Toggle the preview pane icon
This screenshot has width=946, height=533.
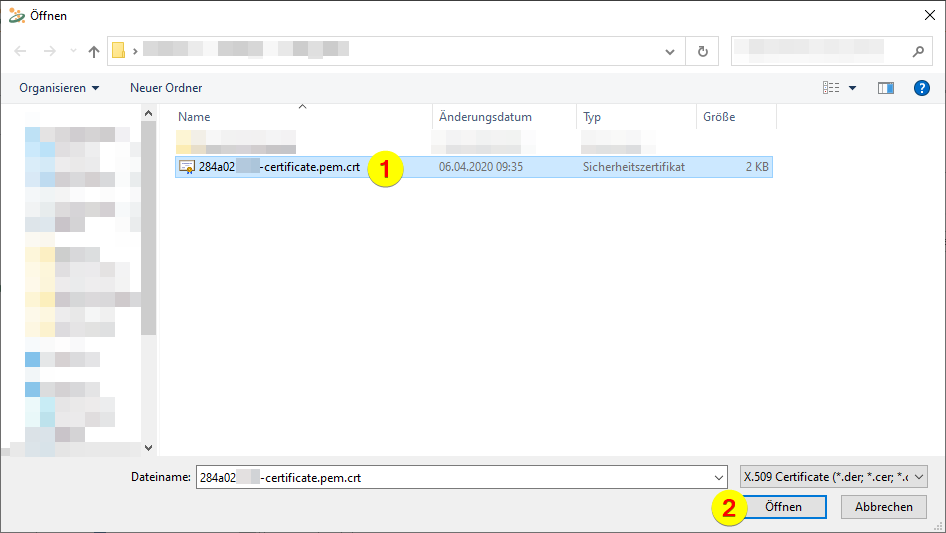pos(885,88)
